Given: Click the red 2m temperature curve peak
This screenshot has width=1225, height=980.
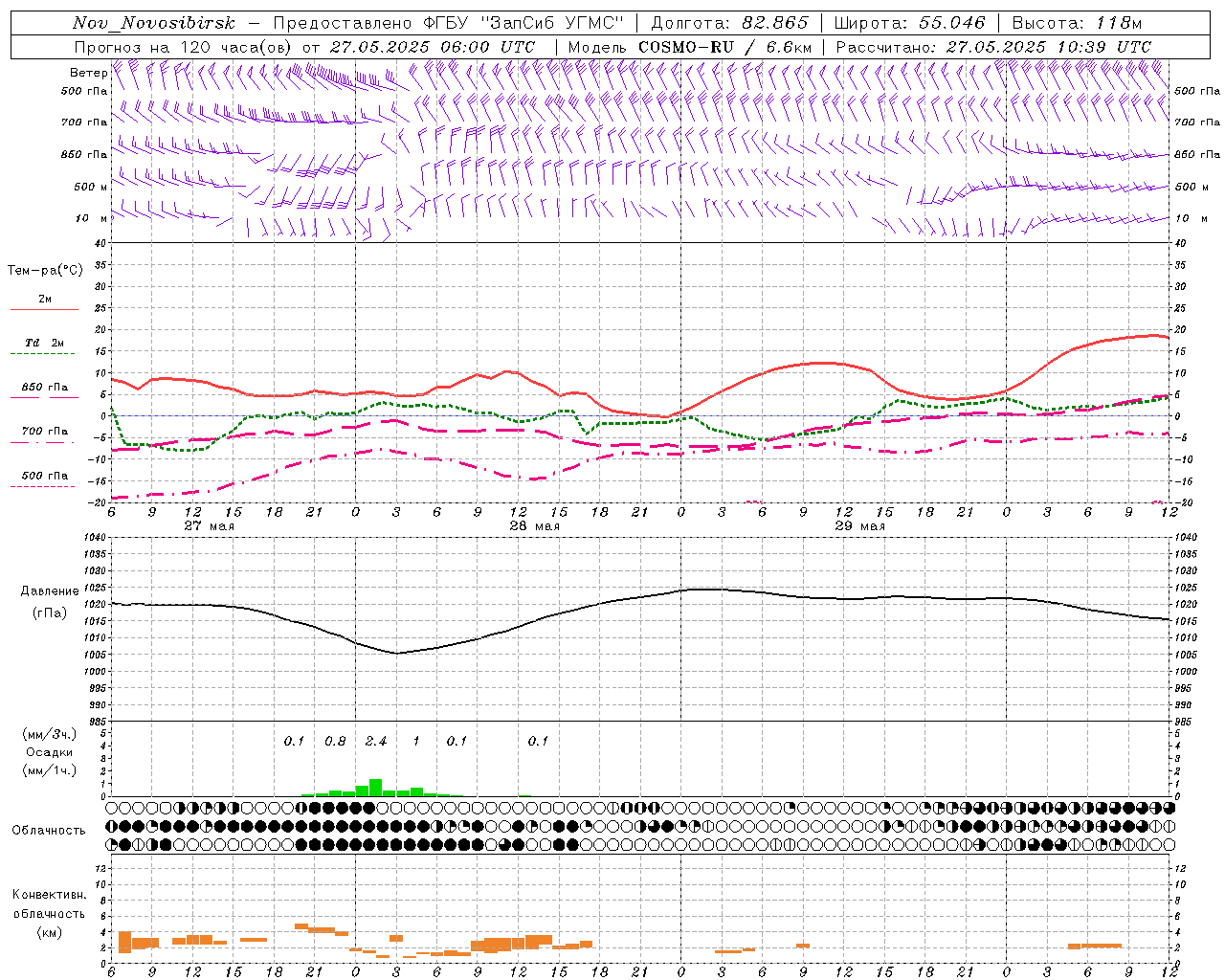Looking at the screenshot, I should pos(1155,335).
